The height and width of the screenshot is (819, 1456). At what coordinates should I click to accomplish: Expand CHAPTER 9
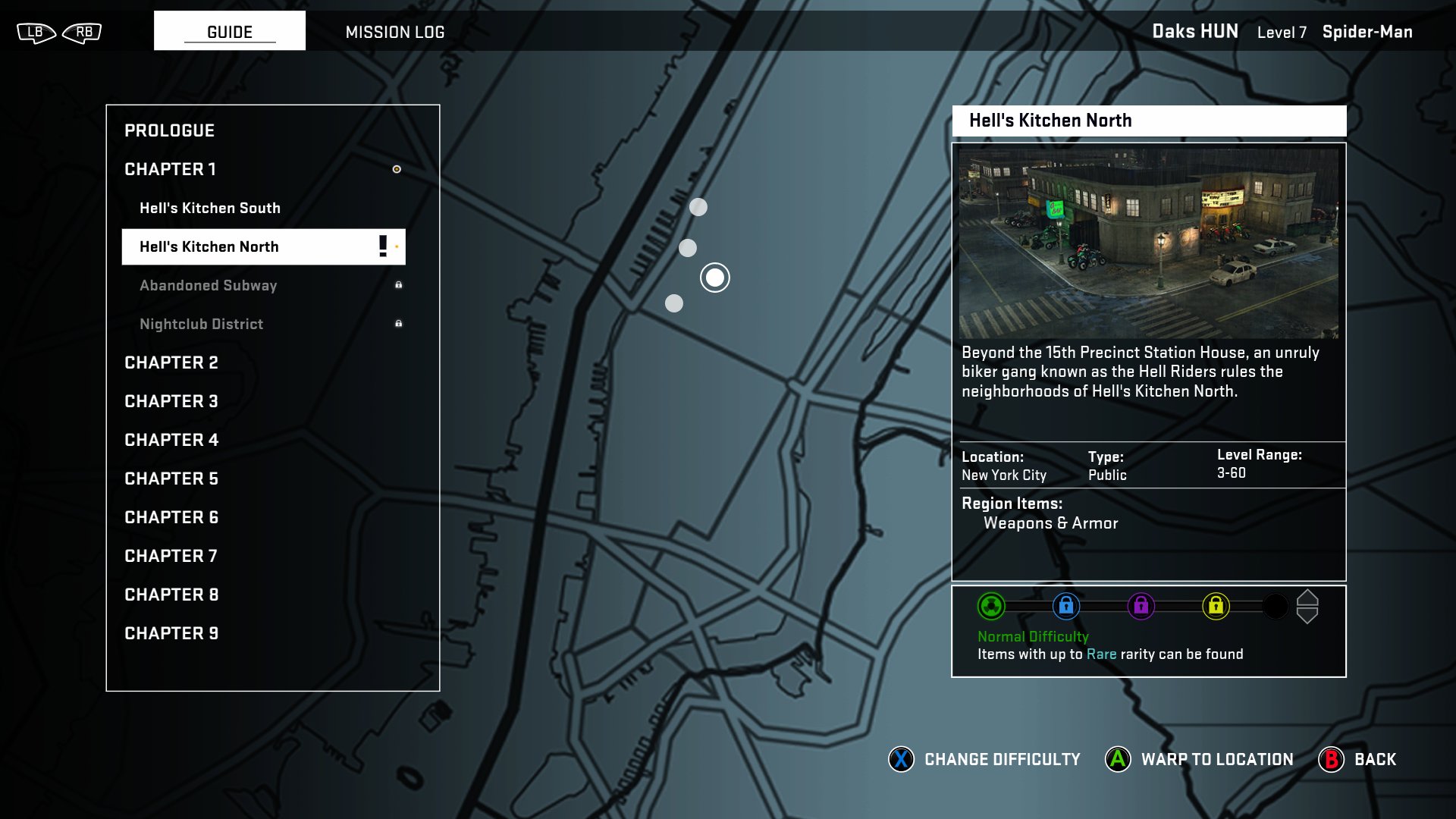tap(171, 633)
